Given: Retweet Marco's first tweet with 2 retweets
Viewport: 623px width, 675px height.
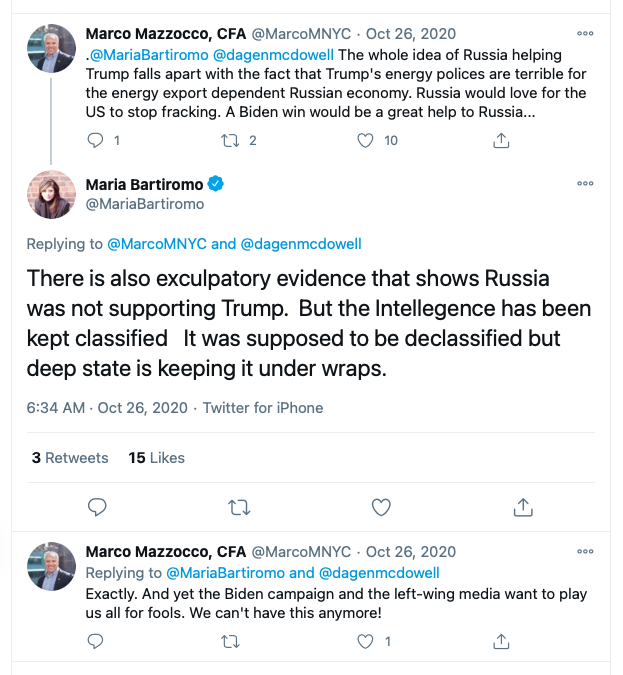Looking at the screenshot, I should tap(230, 141).
